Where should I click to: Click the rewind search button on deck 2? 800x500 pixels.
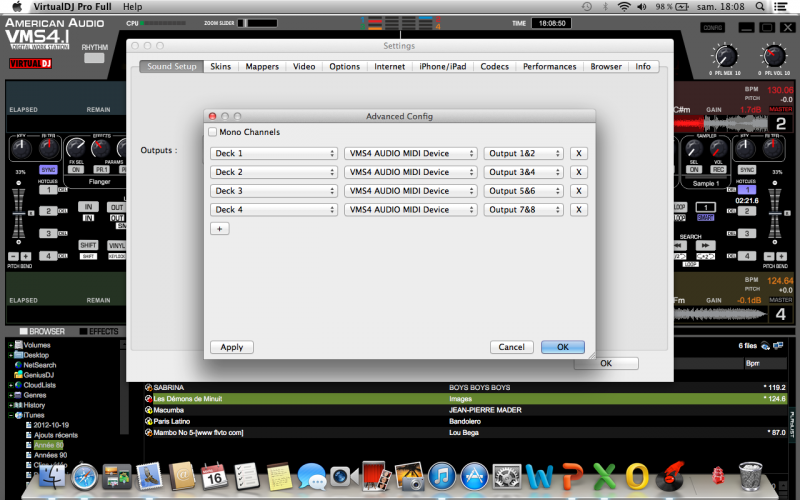tap(681, 245)
